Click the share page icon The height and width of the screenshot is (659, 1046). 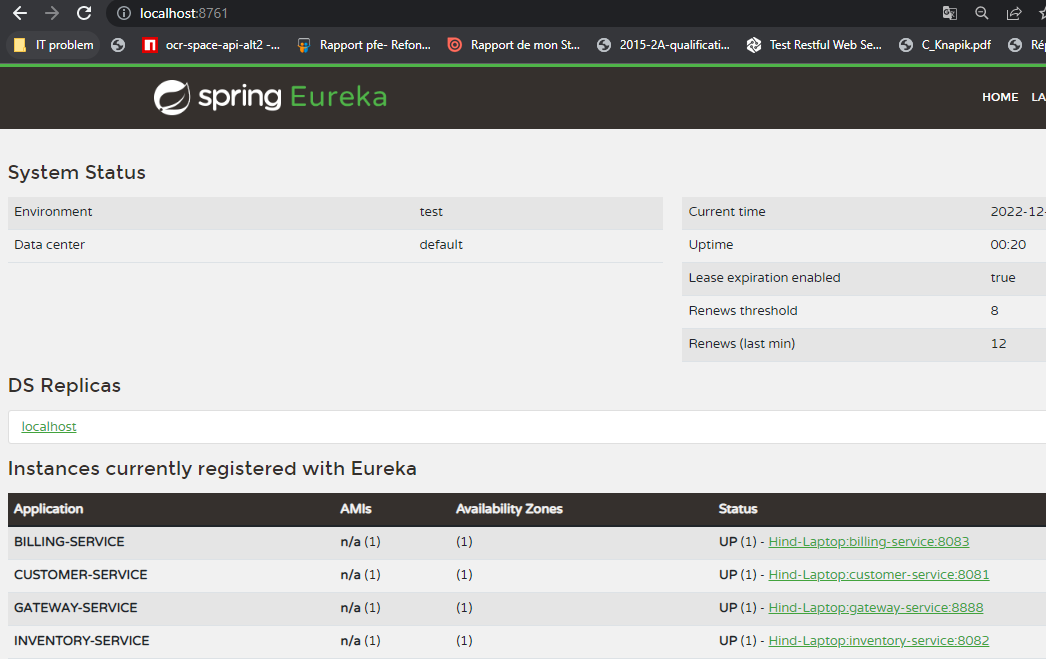[x=1014, y=13]
